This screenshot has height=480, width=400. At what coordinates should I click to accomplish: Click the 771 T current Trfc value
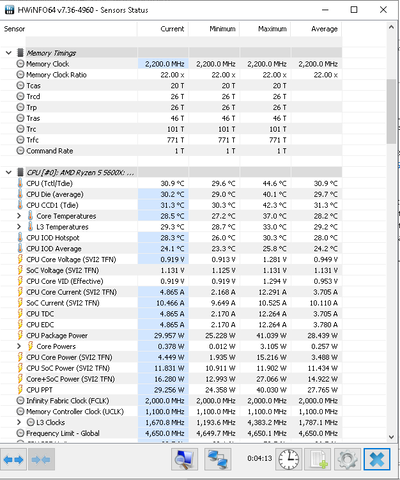coord(176,140)
